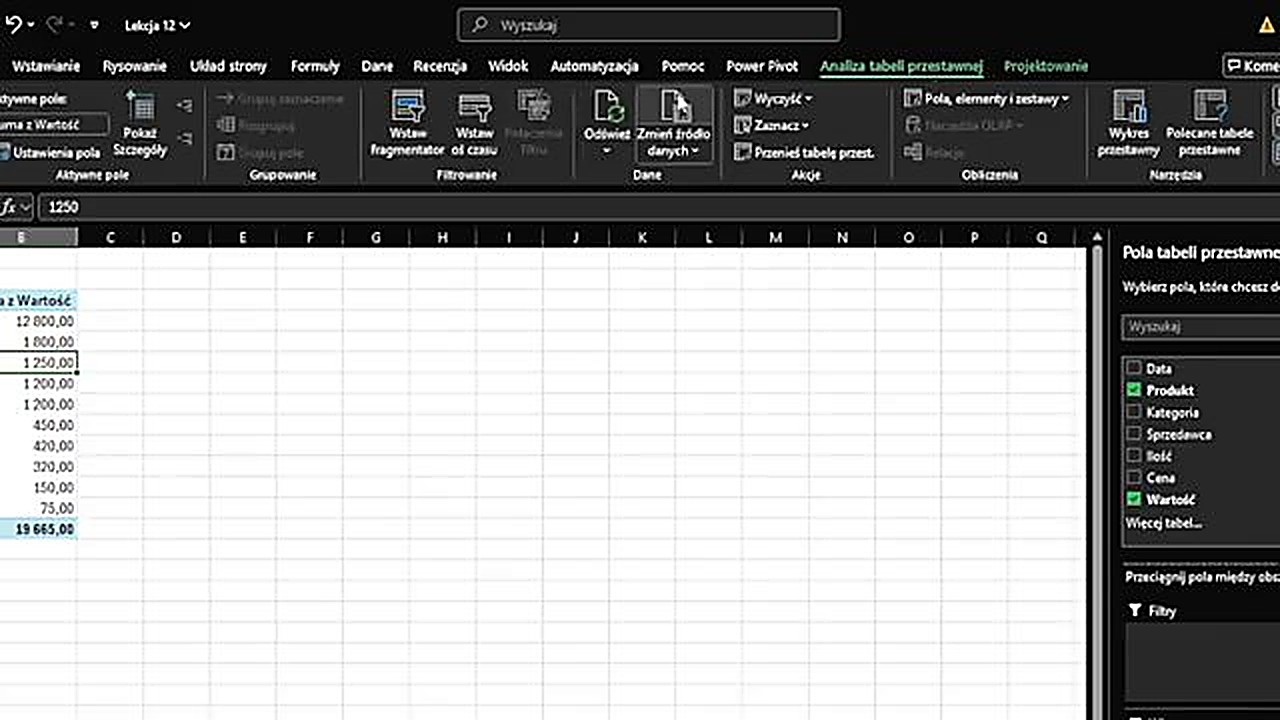Expand the Wyczyść dropdown
The image size is (1280, 720).
[x=773, y=99]
